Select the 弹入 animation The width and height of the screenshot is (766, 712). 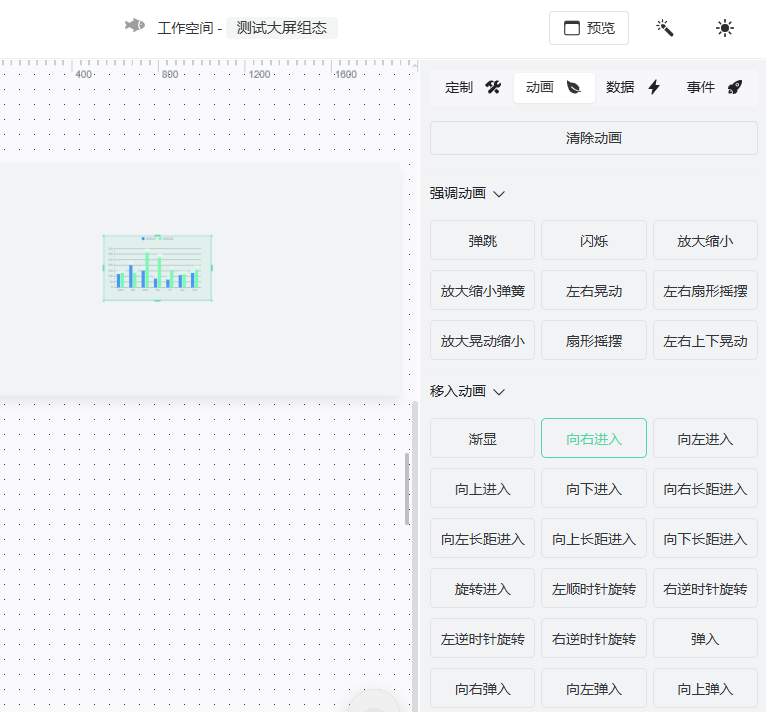[705, 639]
